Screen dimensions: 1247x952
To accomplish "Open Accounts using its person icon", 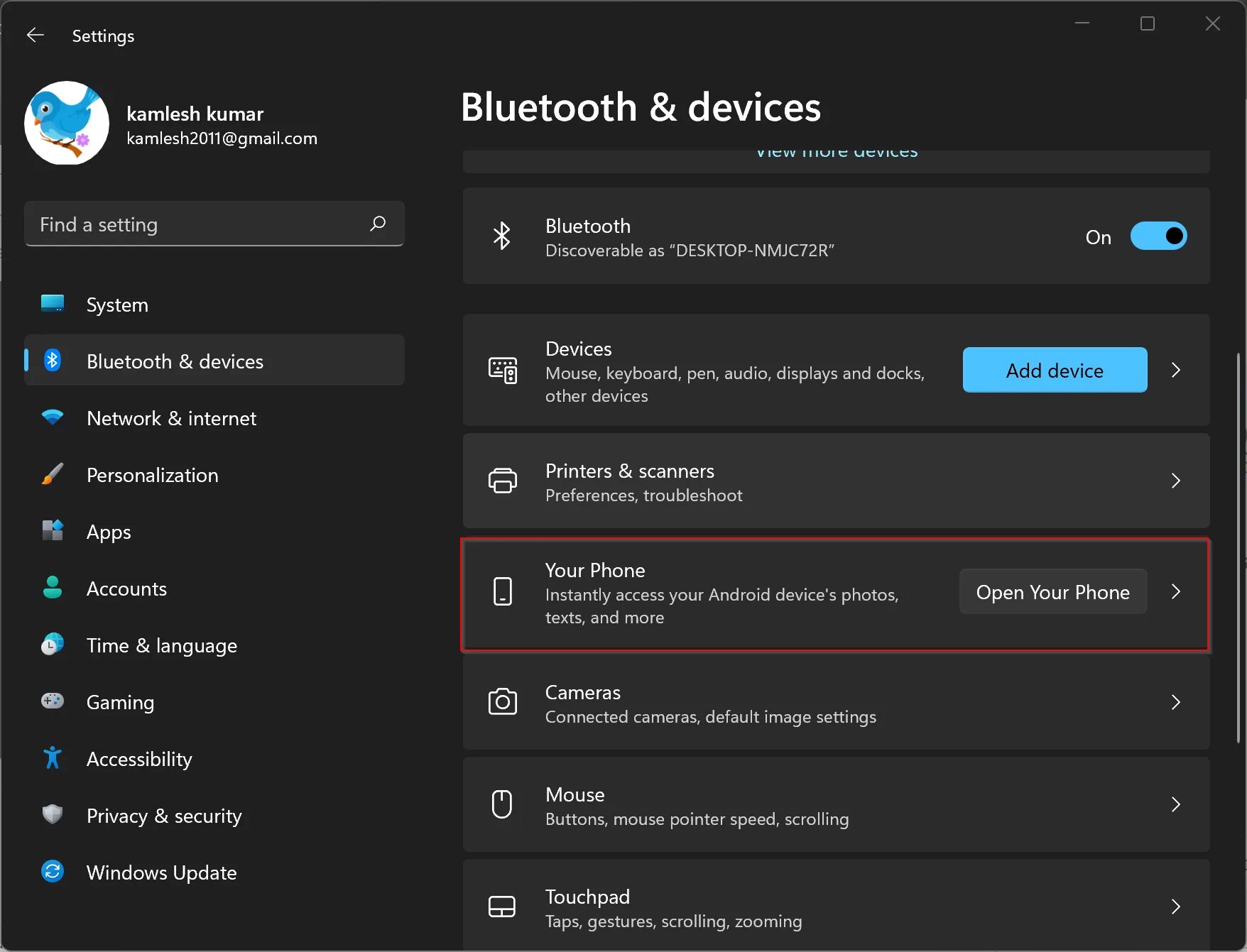I will 52,588.
